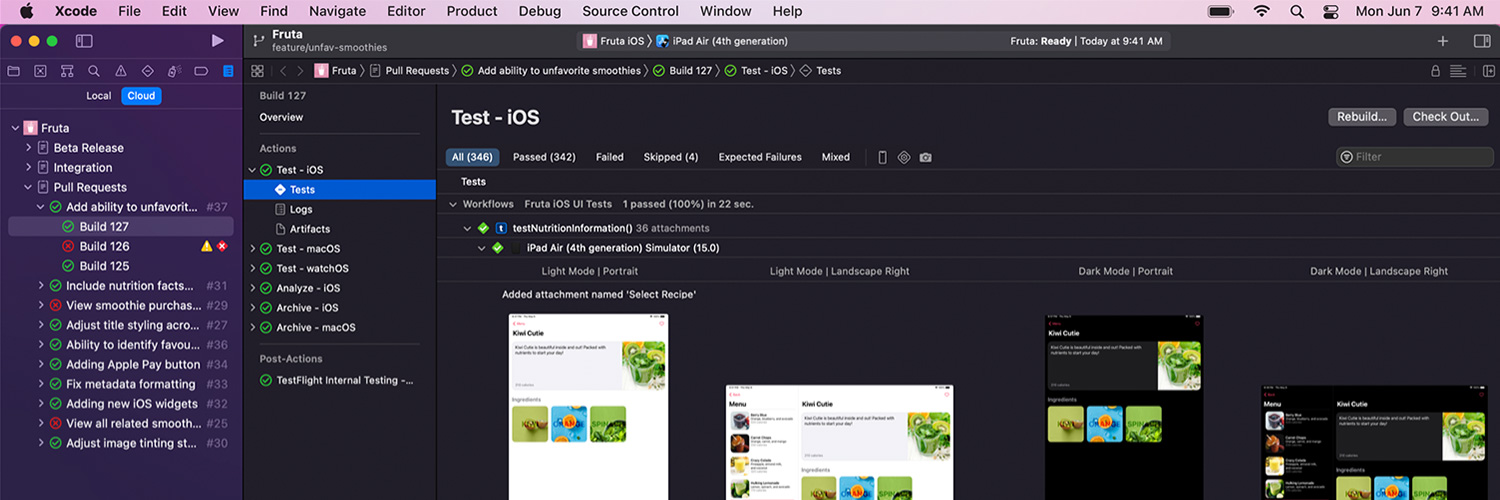Open the Report navigator icon
This screenshot has width=1500, height=500.
coord(228,71)
